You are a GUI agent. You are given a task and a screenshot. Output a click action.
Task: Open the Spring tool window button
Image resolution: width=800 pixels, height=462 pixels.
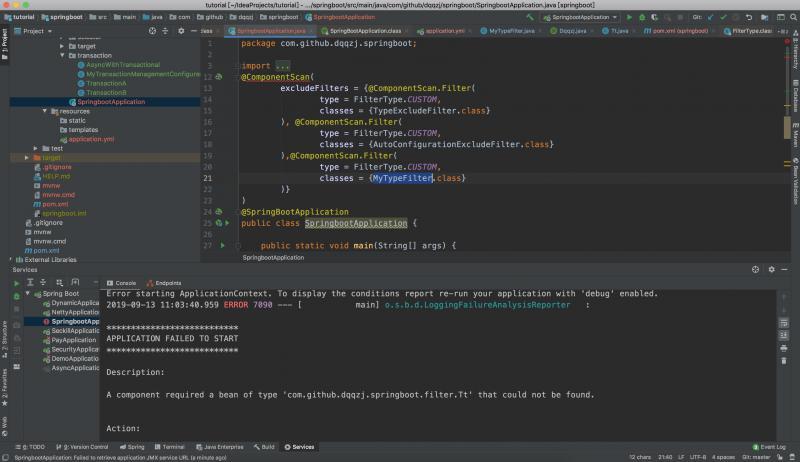pos(132,447)
